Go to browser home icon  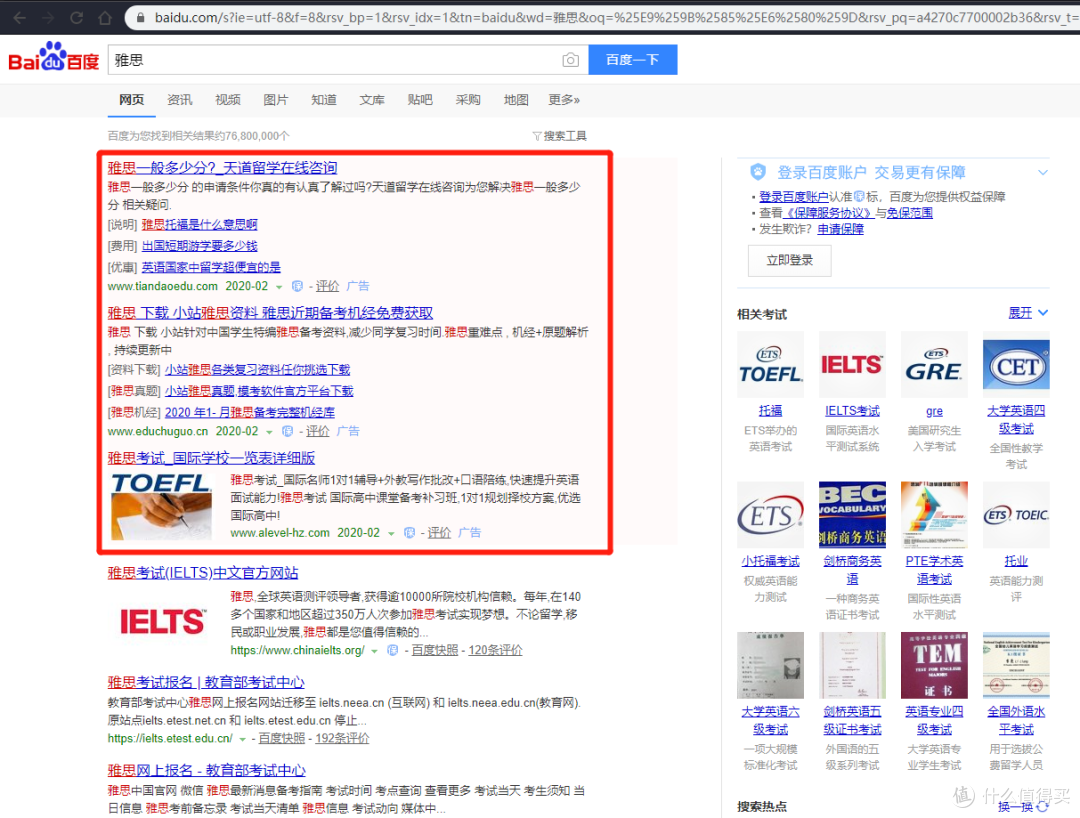click(x=105, y=17)
